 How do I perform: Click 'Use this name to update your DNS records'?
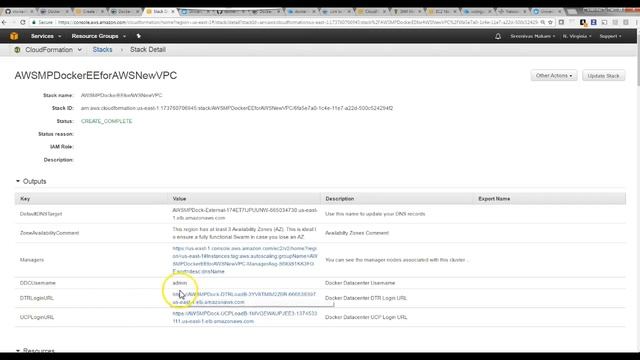(x=375, y=214)
